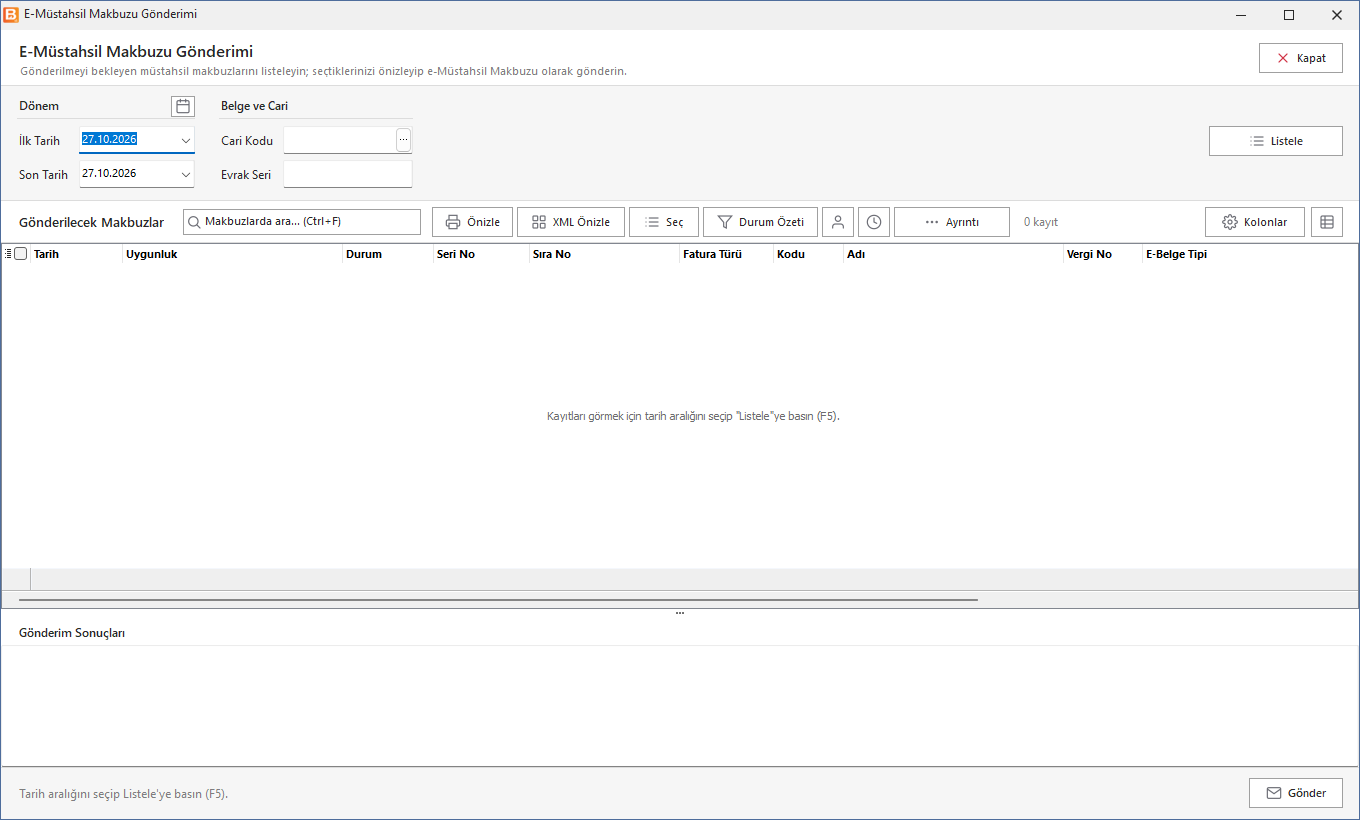Click the person icon in the toolbar
Image resolution: width=1360 pixels, height=820 pixels.
tap(838, 222)
